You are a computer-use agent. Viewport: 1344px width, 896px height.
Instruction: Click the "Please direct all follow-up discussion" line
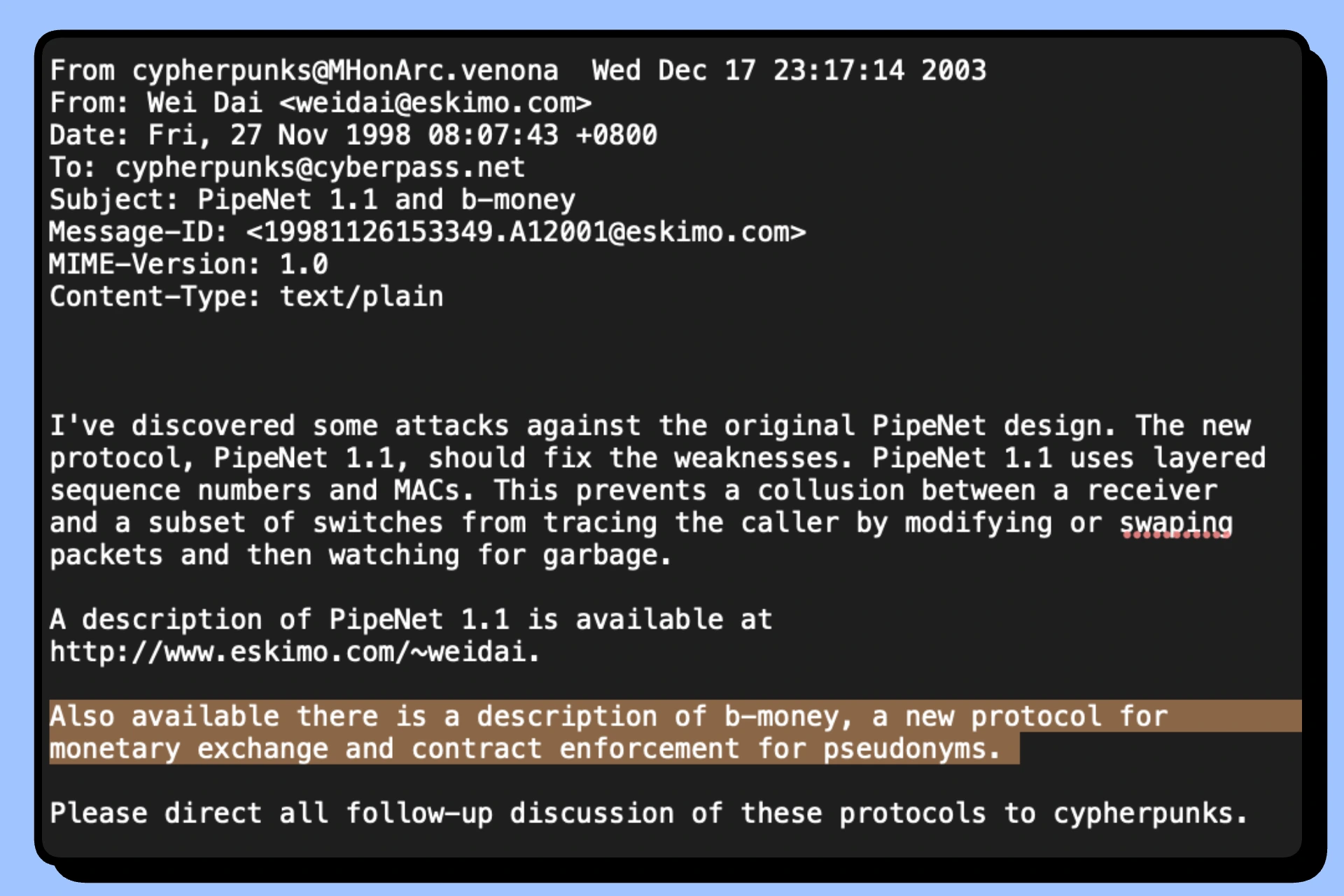(x=648, y=813)
